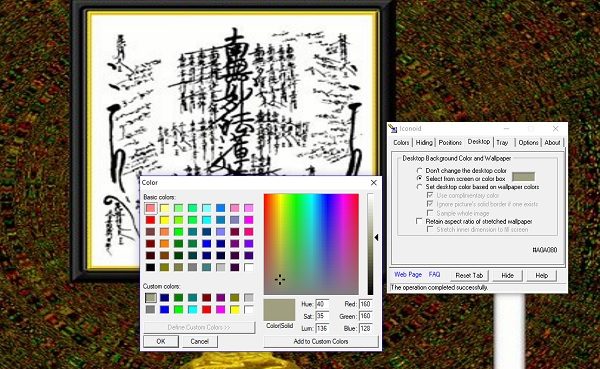Screen dimensions: 600x369
Task: Select the blue custom color swatch
Action: [165, 309]
